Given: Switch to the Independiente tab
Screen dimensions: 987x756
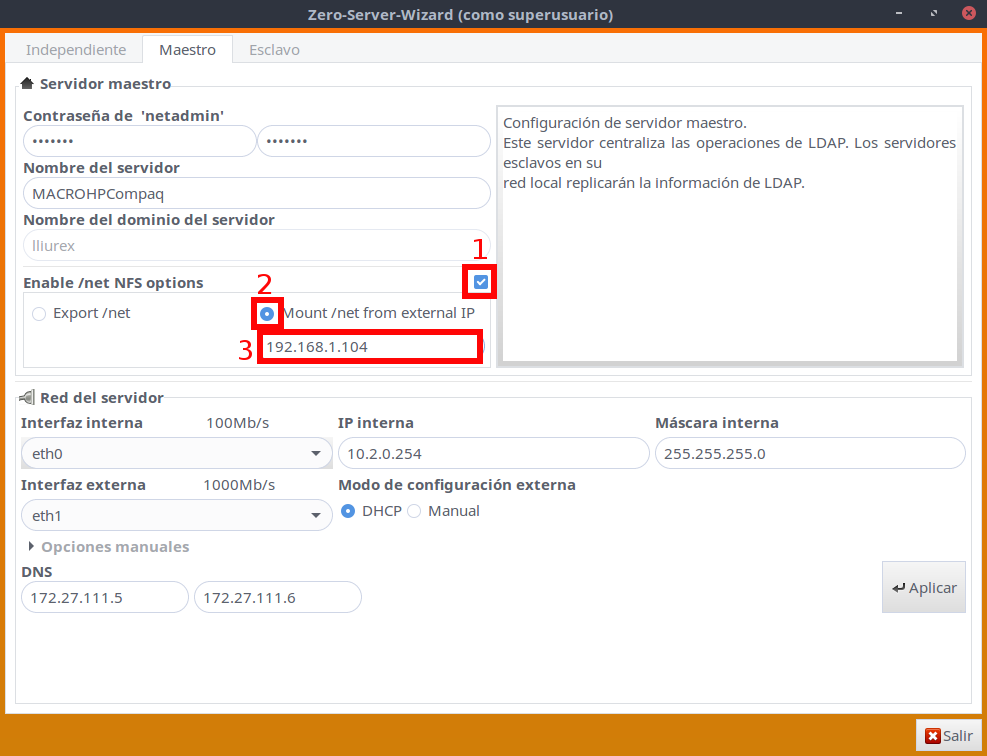Looking at the screenshot, I should [x=76, y=50].
